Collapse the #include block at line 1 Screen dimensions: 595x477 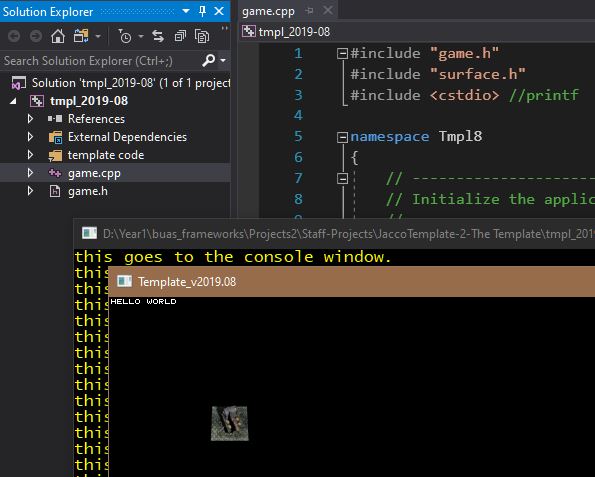342,54
